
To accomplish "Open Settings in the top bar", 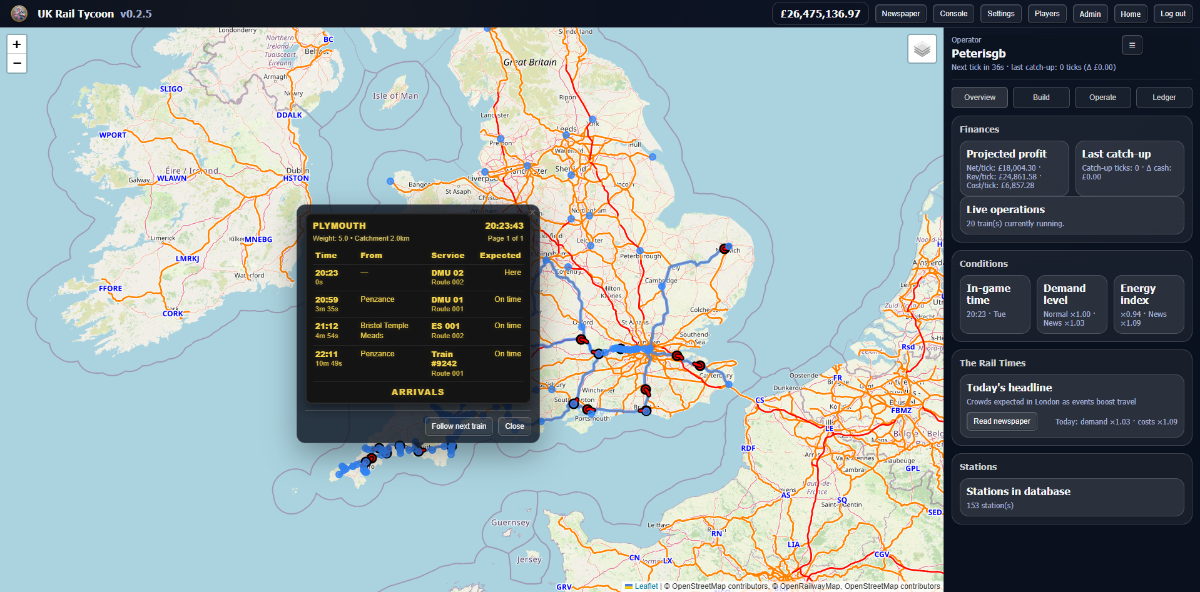I will pyautogui.click(x=1000, y=13).
